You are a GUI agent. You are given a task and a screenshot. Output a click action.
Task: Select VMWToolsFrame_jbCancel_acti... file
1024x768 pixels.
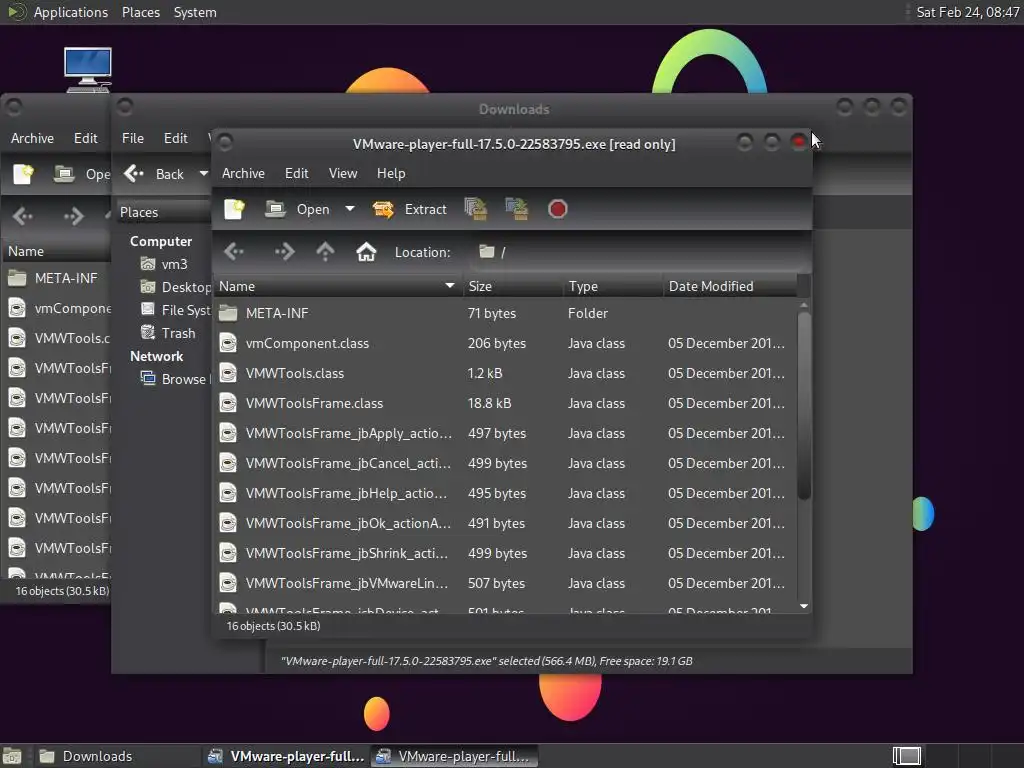pos(506,464)
